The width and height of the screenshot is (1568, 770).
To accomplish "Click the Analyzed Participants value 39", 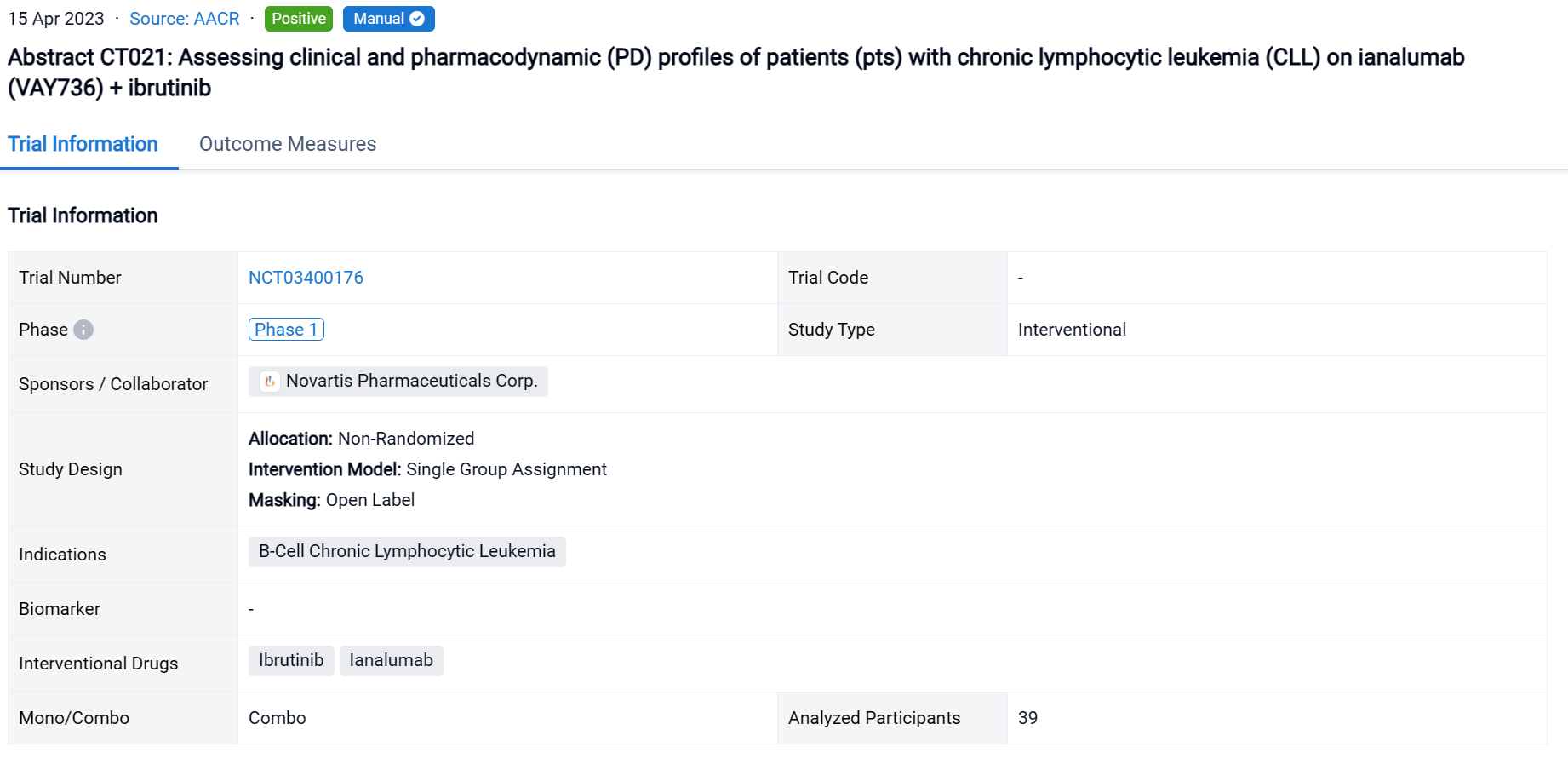I will [x=1027, y=718].
